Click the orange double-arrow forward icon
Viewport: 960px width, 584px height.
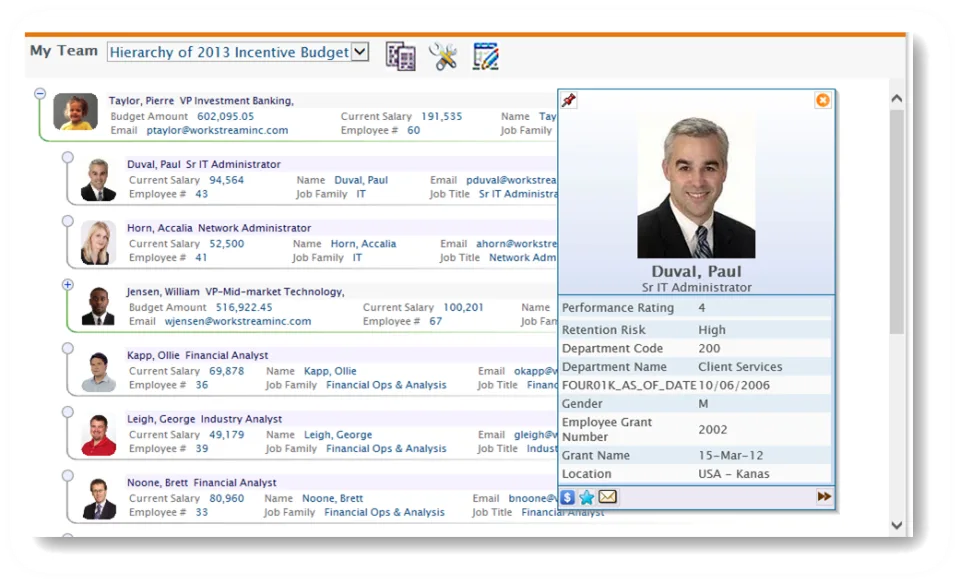(x=824, y=496)
